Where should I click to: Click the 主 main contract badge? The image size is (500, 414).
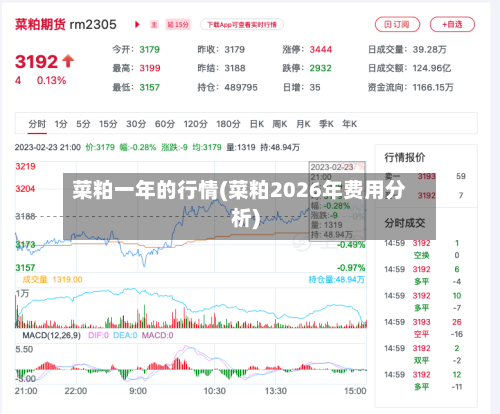pos(154,25)
